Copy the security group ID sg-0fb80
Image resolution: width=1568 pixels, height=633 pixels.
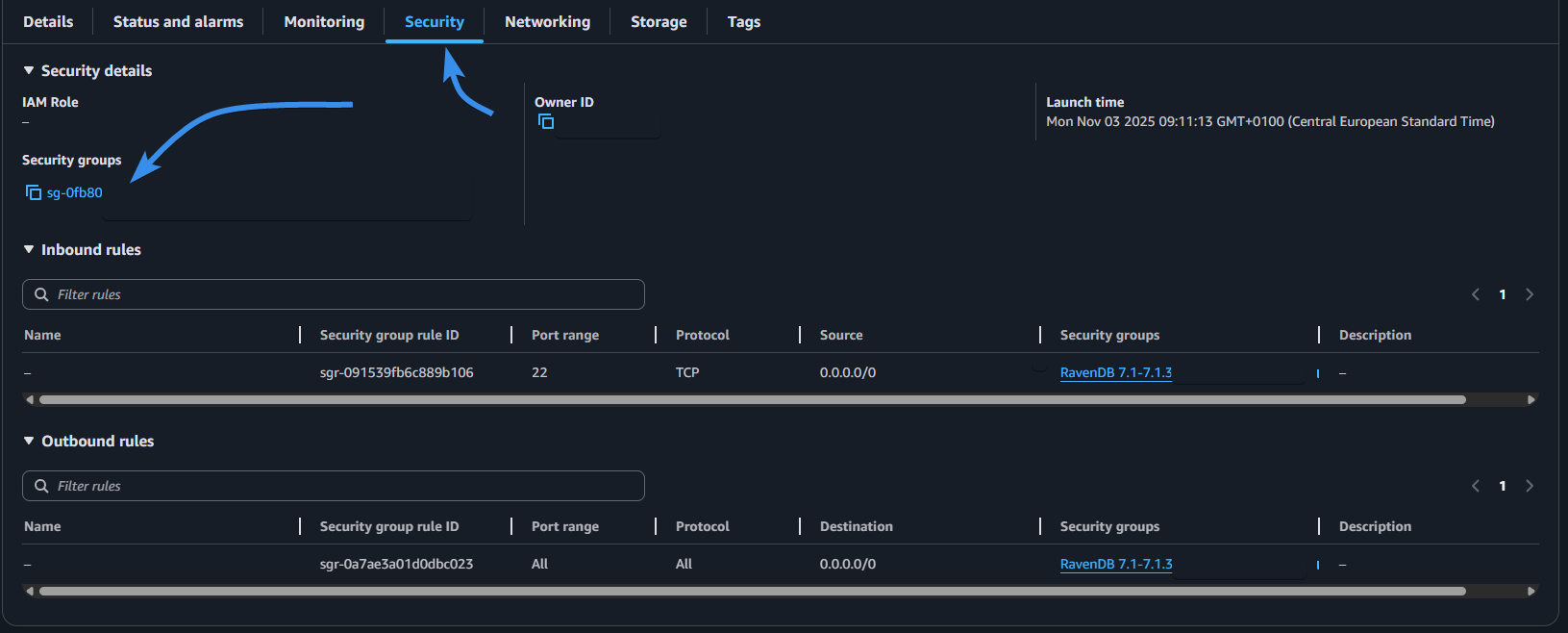point(34,192)
